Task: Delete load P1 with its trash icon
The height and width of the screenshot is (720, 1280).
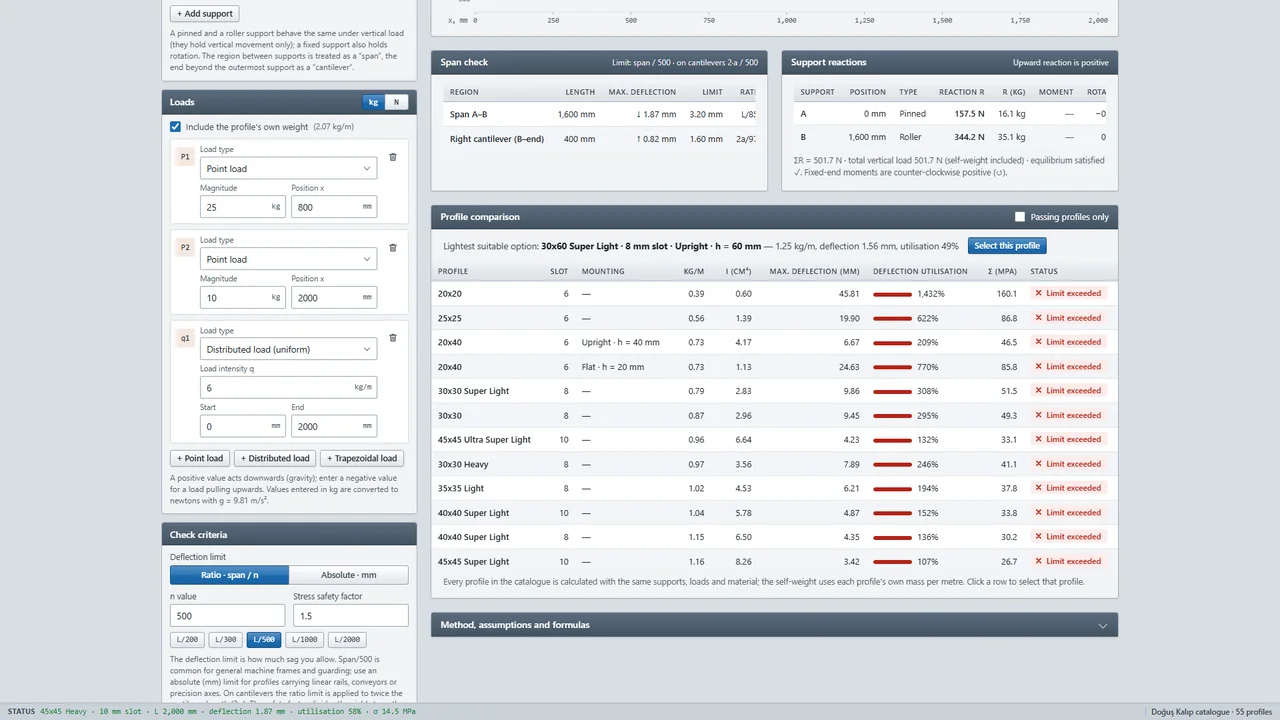Action: coord(393,157)
